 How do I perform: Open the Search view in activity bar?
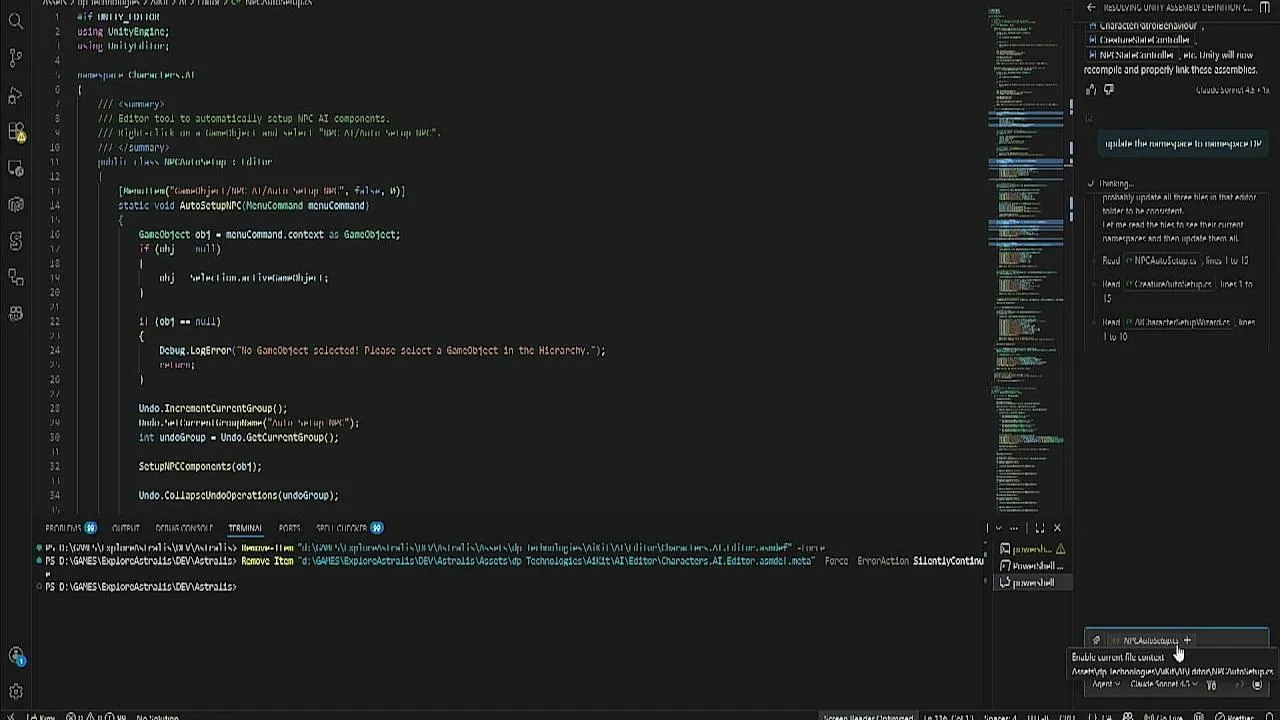[x=16, y=20]
